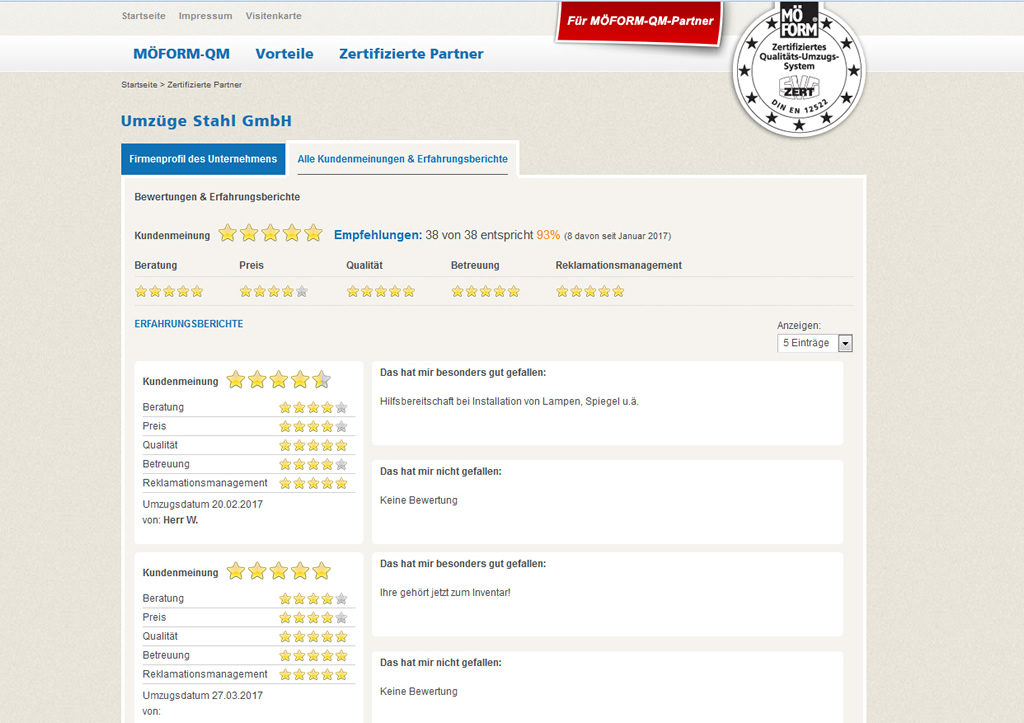Click Kundenmeinung stars in Herr W.'s review
The height and width of the screenshot is (723, 1024).
point(279,379)
